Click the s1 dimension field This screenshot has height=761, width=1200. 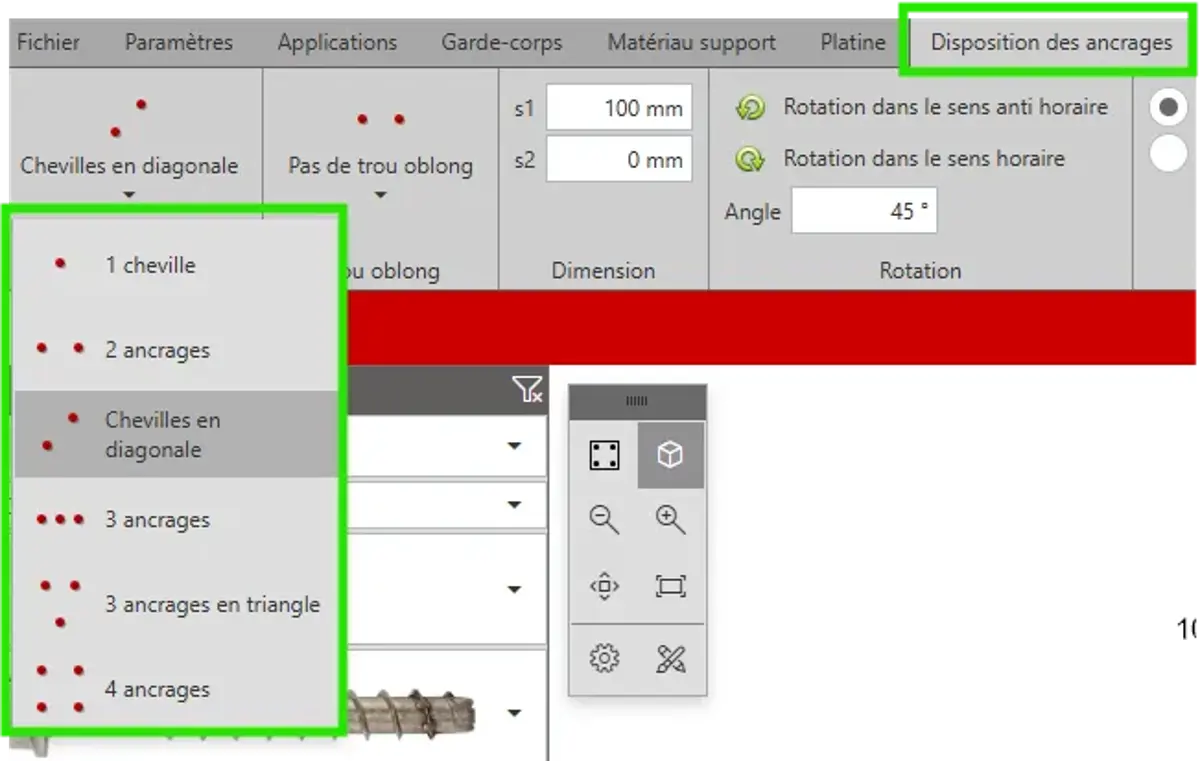[x=619, y=108]
